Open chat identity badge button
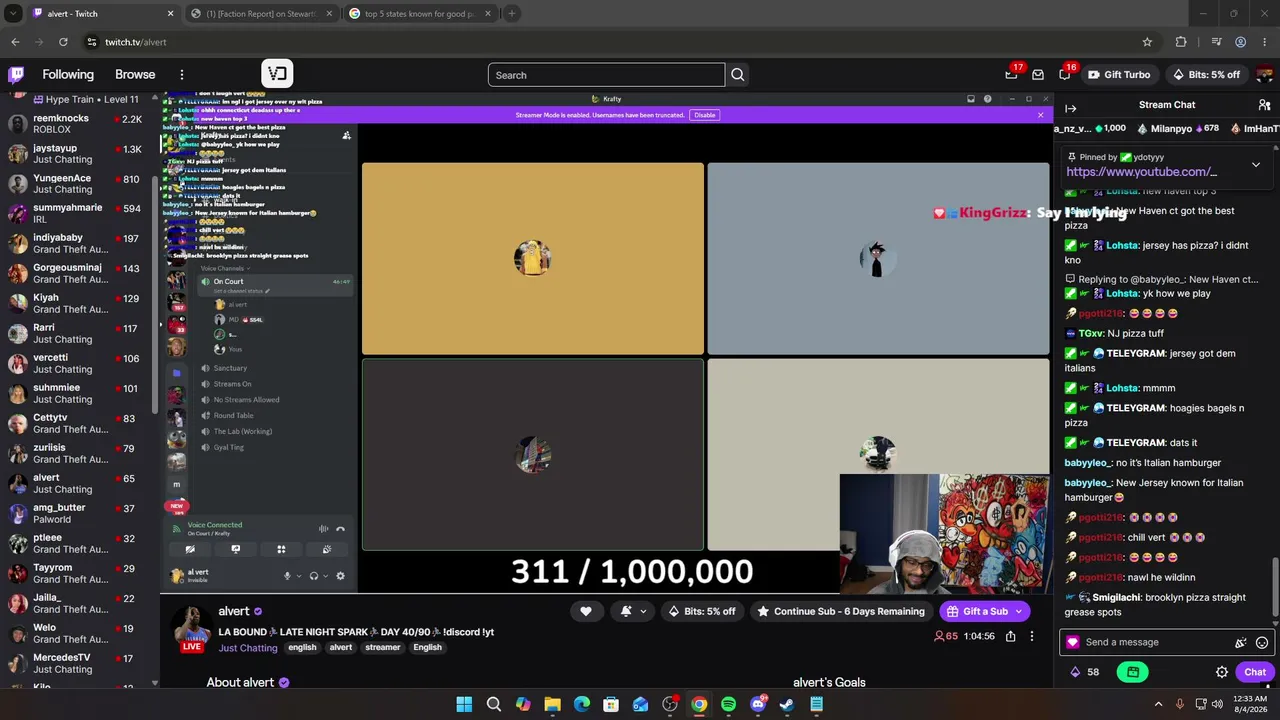Screen dimensions: 1280x720 pyautogui.click(x=1073, y=643)
